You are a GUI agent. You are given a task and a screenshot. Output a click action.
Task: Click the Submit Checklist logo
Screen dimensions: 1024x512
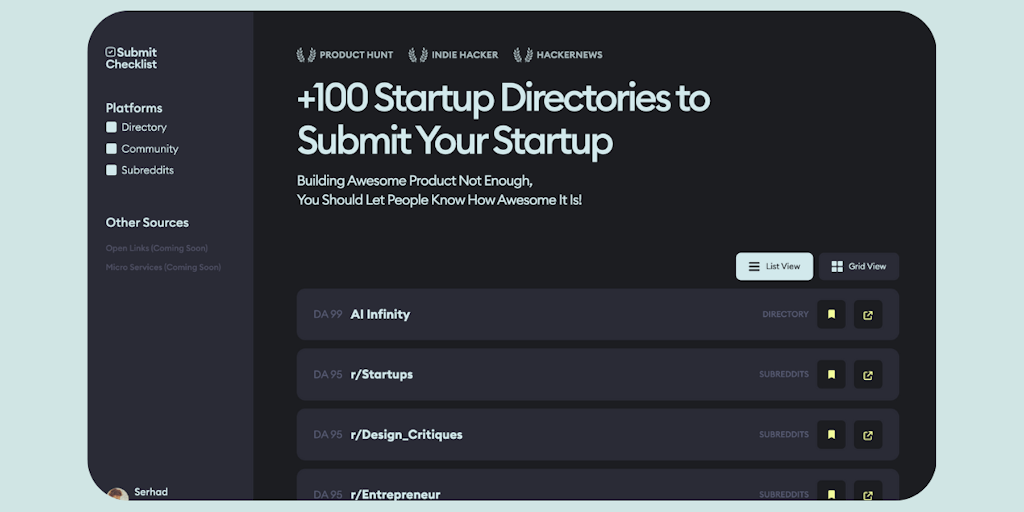click(x=131, y=58)
